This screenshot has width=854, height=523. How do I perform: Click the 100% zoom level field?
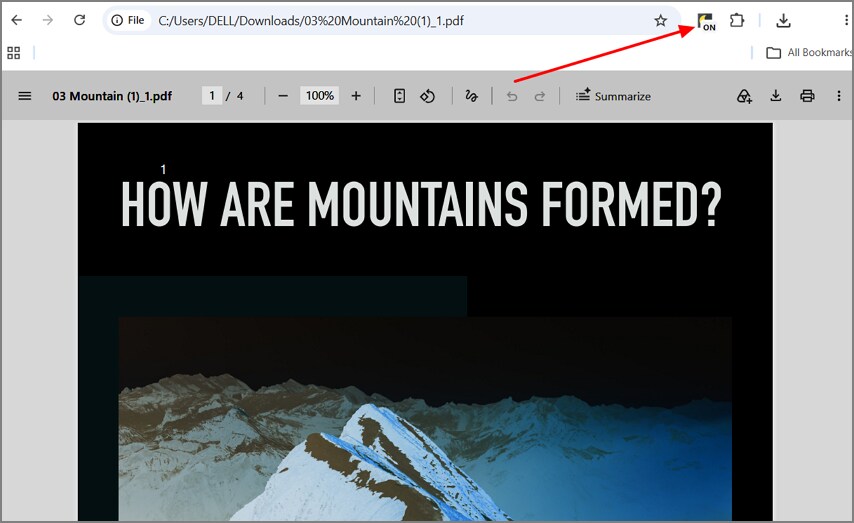319,96
